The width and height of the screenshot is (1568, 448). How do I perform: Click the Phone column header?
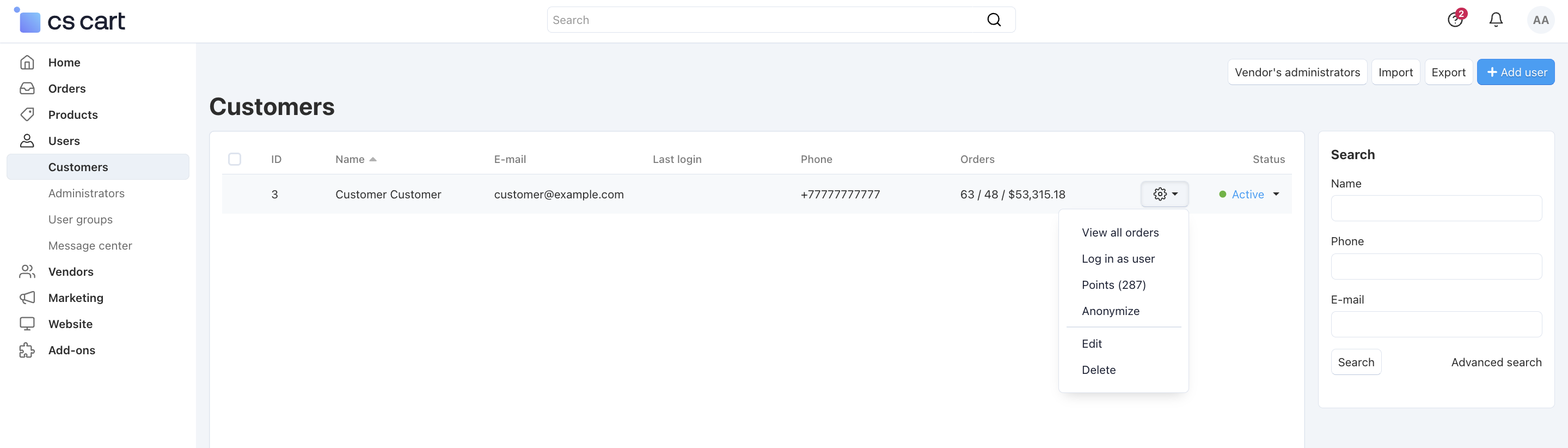pyautogui.click(x=816, y=159)
